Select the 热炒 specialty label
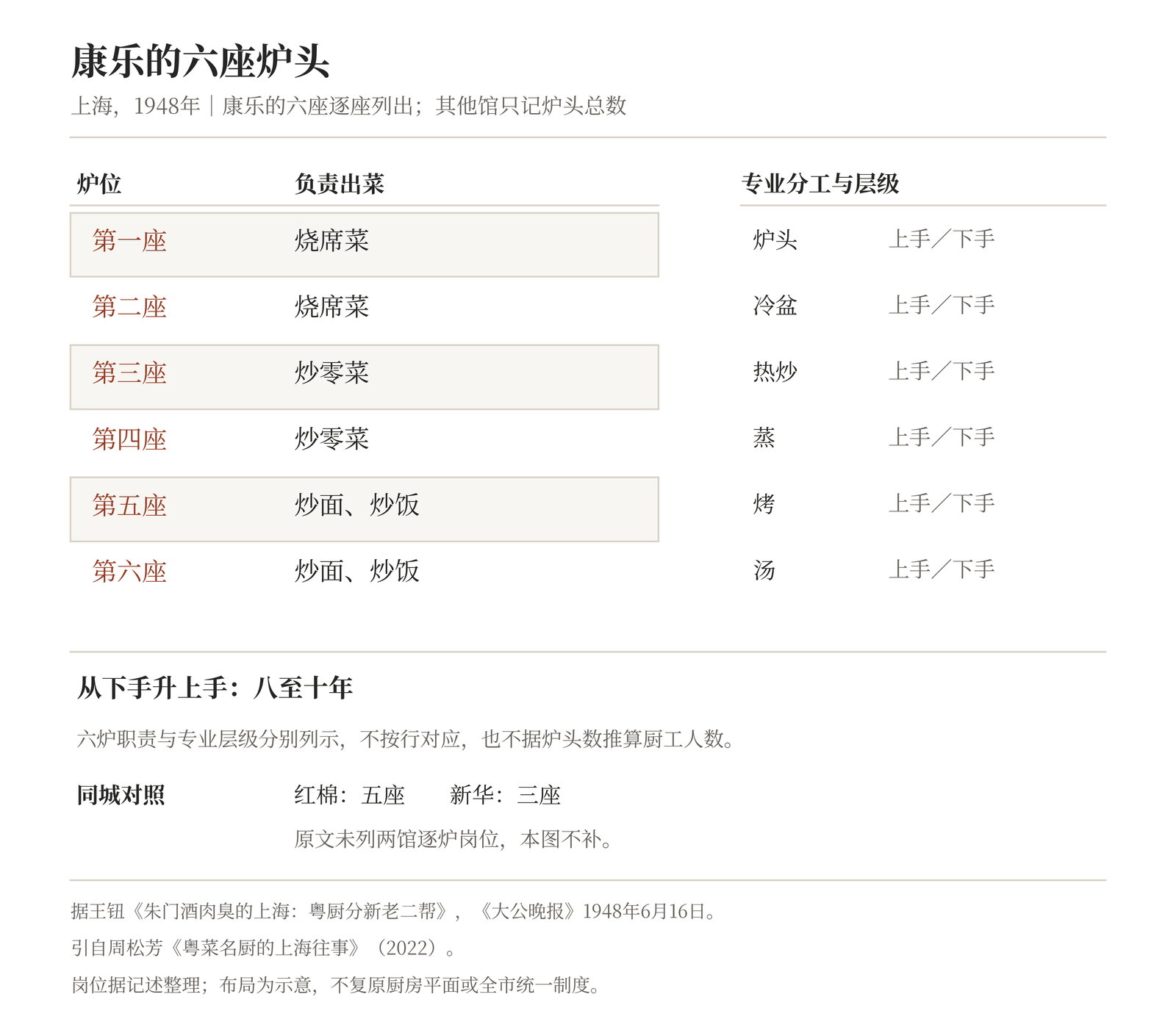Viewport: 1176px width, 1033px height. point(775,372)
